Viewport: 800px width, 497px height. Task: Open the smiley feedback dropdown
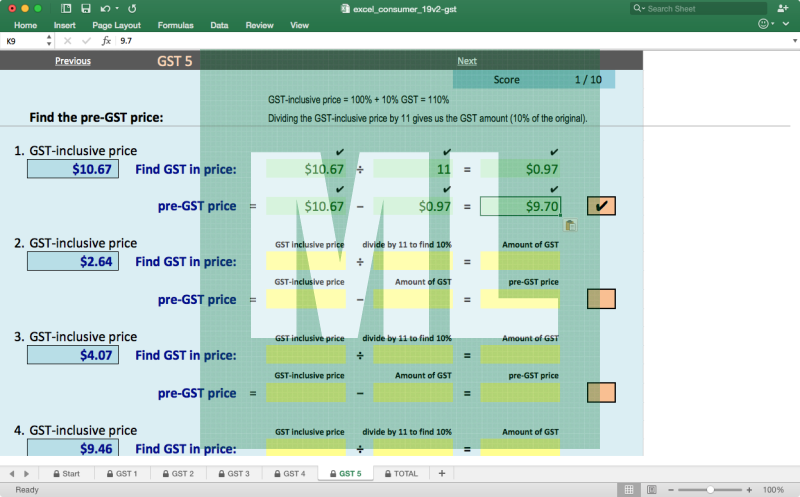click(768, 24)
